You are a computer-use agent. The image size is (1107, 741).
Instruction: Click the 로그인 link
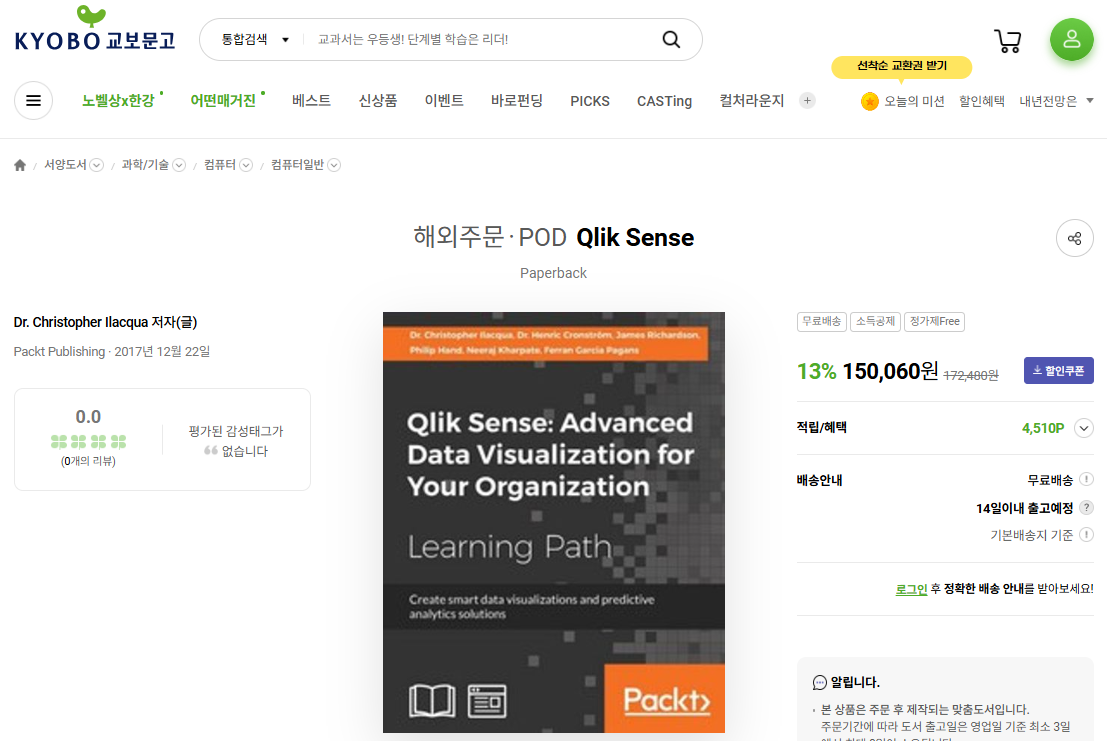(x=911, y=589)
